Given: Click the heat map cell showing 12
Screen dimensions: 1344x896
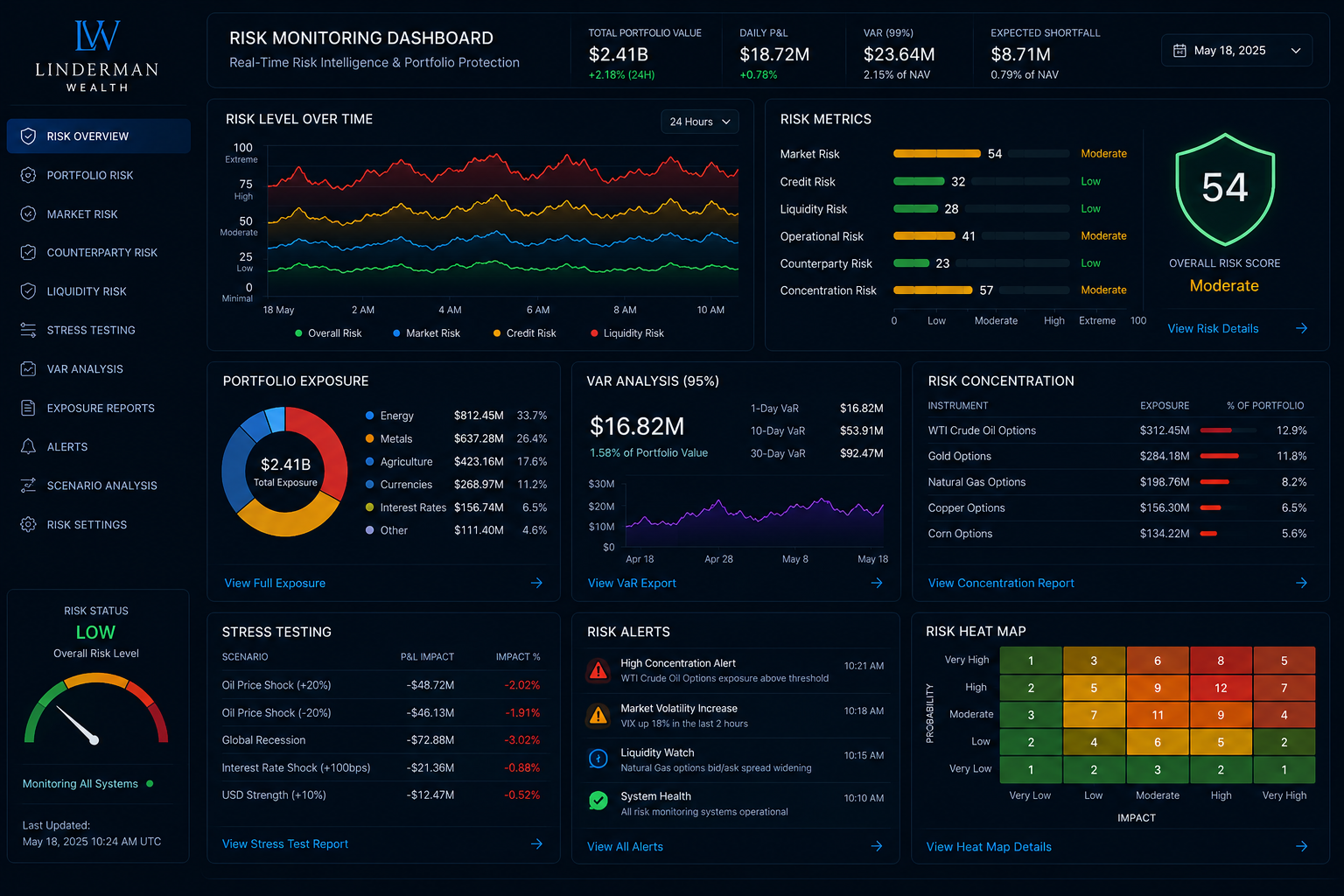Looking at the screenshot, I should click(1221, 688).
